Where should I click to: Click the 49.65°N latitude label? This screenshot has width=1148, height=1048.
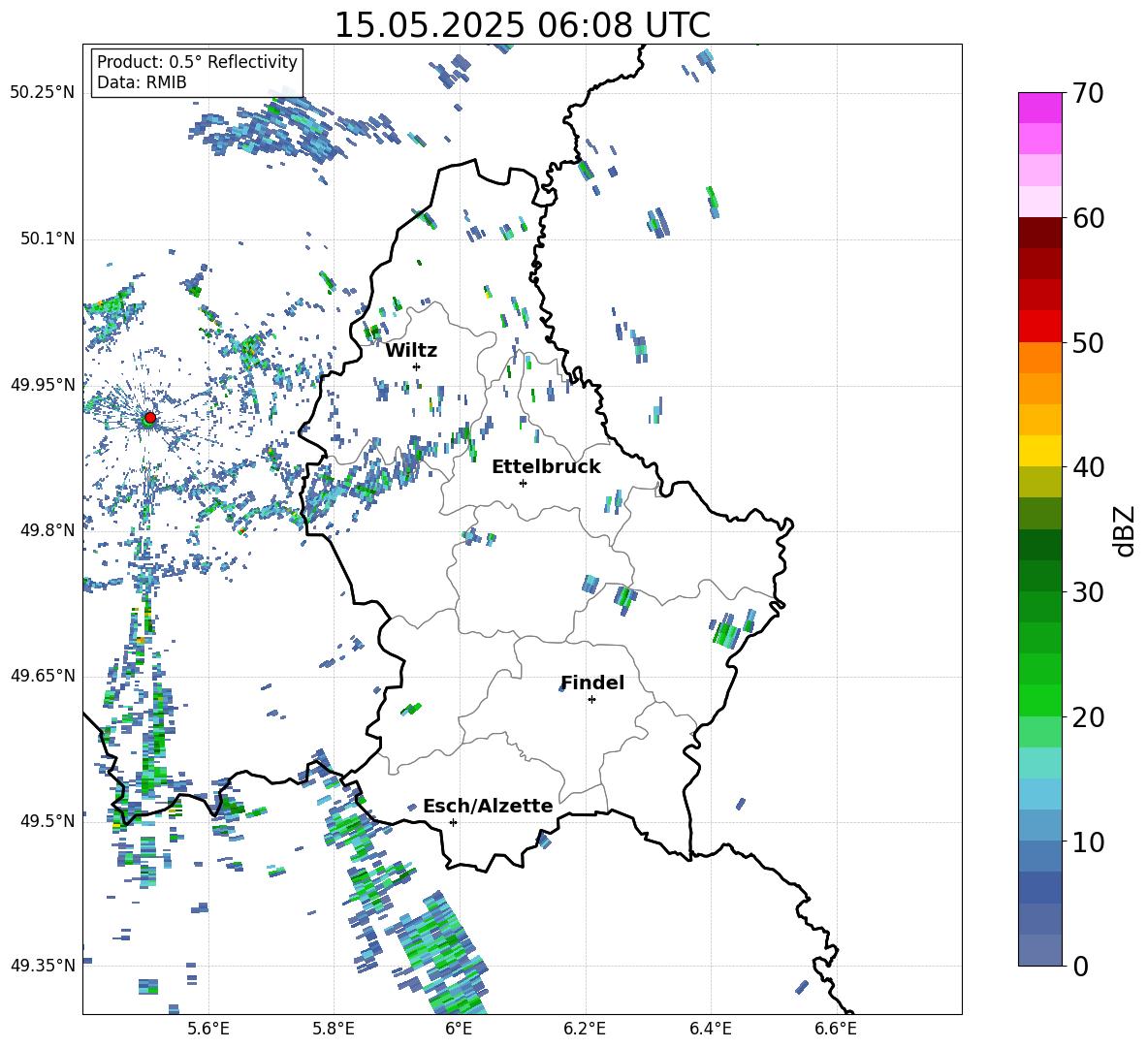(43, 676)
